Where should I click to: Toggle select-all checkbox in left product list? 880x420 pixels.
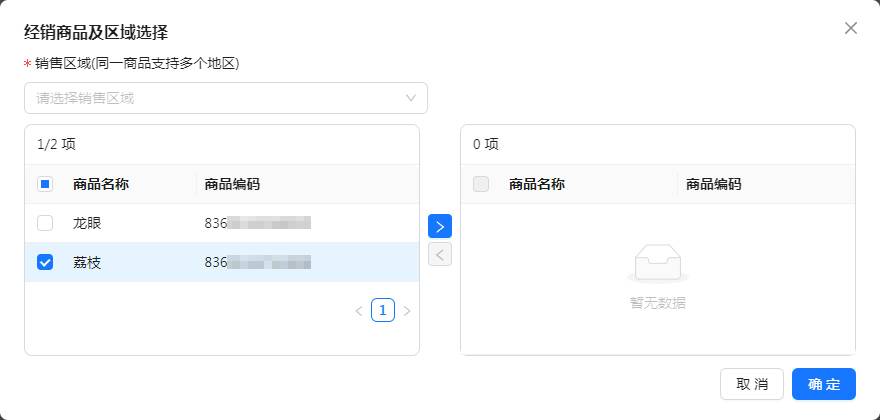[45, 184]
